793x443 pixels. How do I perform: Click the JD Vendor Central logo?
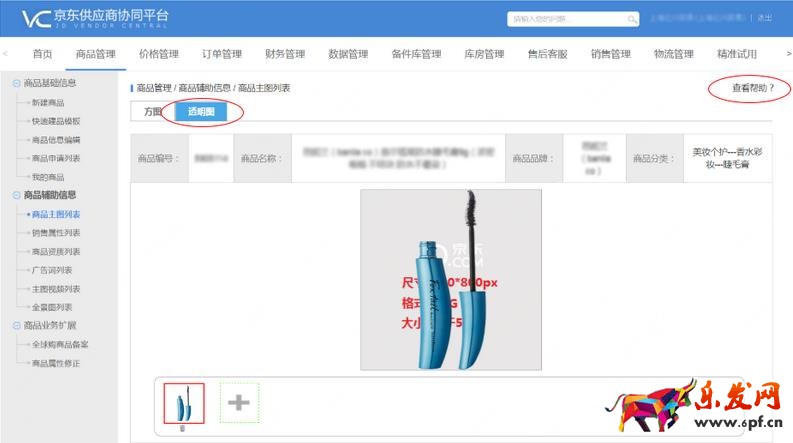coord(95,18)
